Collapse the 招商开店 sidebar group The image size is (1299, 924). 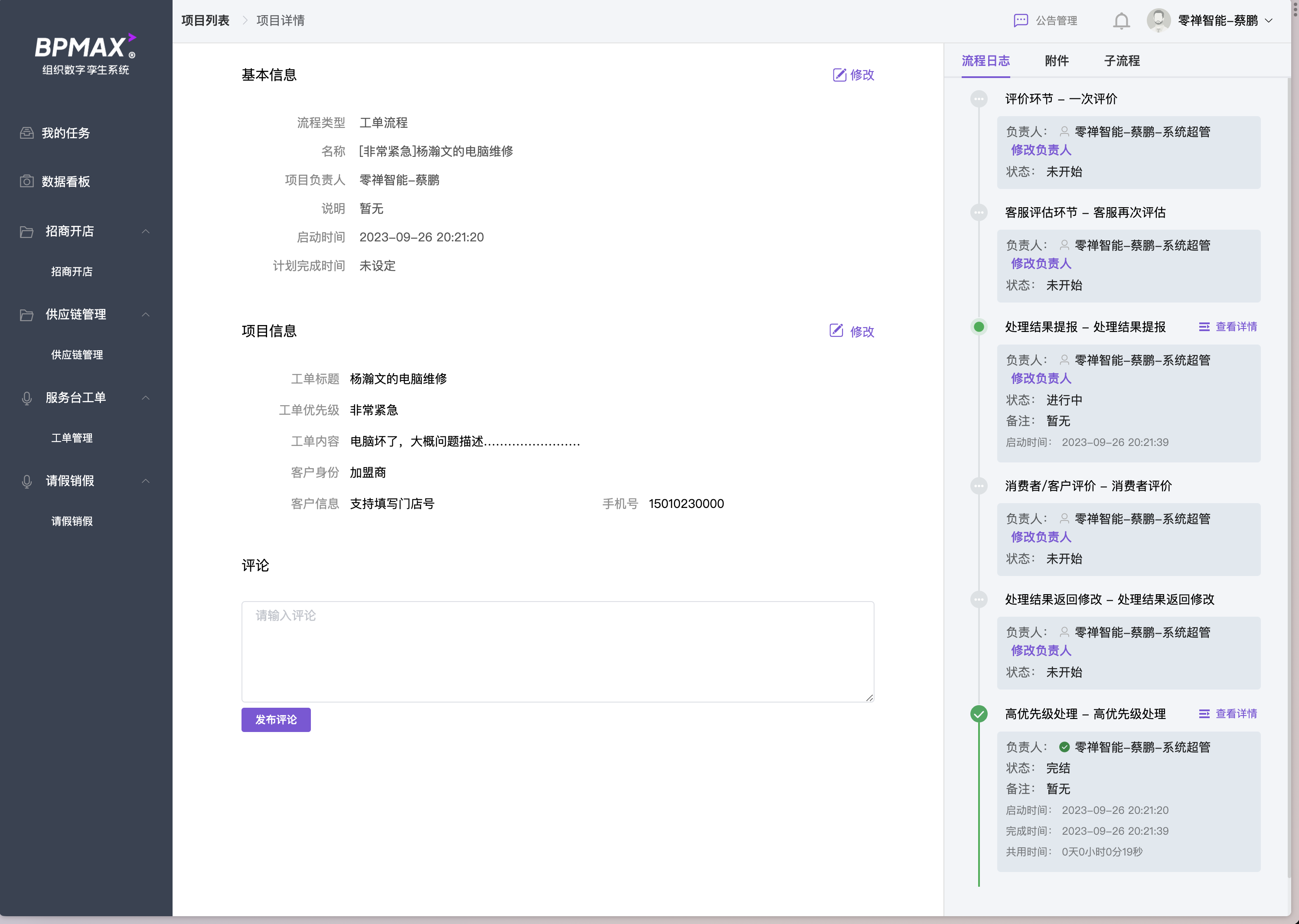coord(146,231)
